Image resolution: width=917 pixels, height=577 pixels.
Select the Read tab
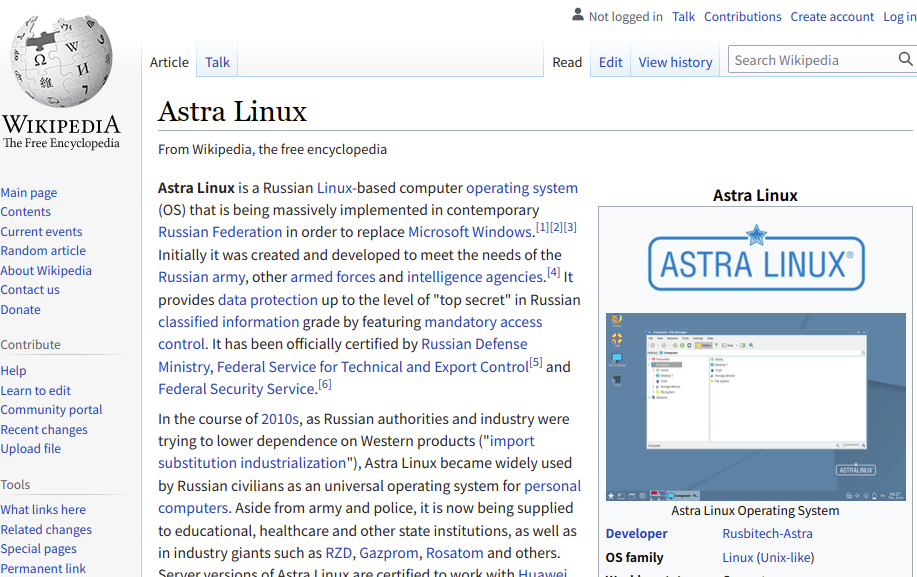click(x=567, y=62)
